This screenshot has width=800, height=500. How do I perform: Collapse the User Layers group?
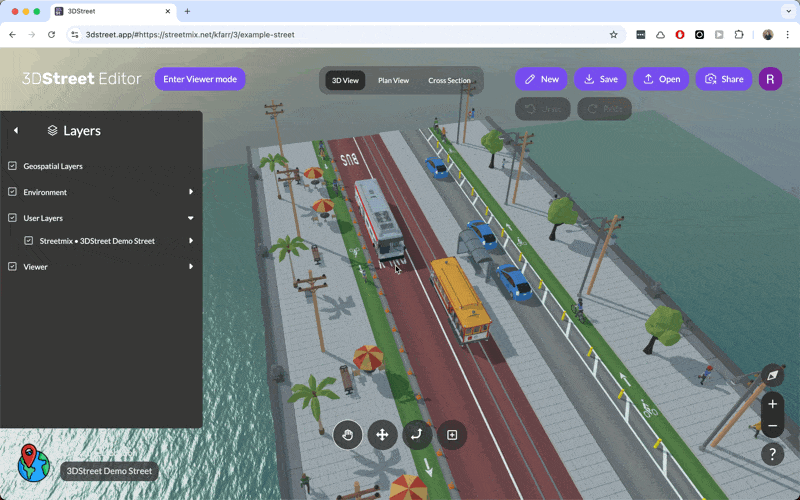point(191,218)
